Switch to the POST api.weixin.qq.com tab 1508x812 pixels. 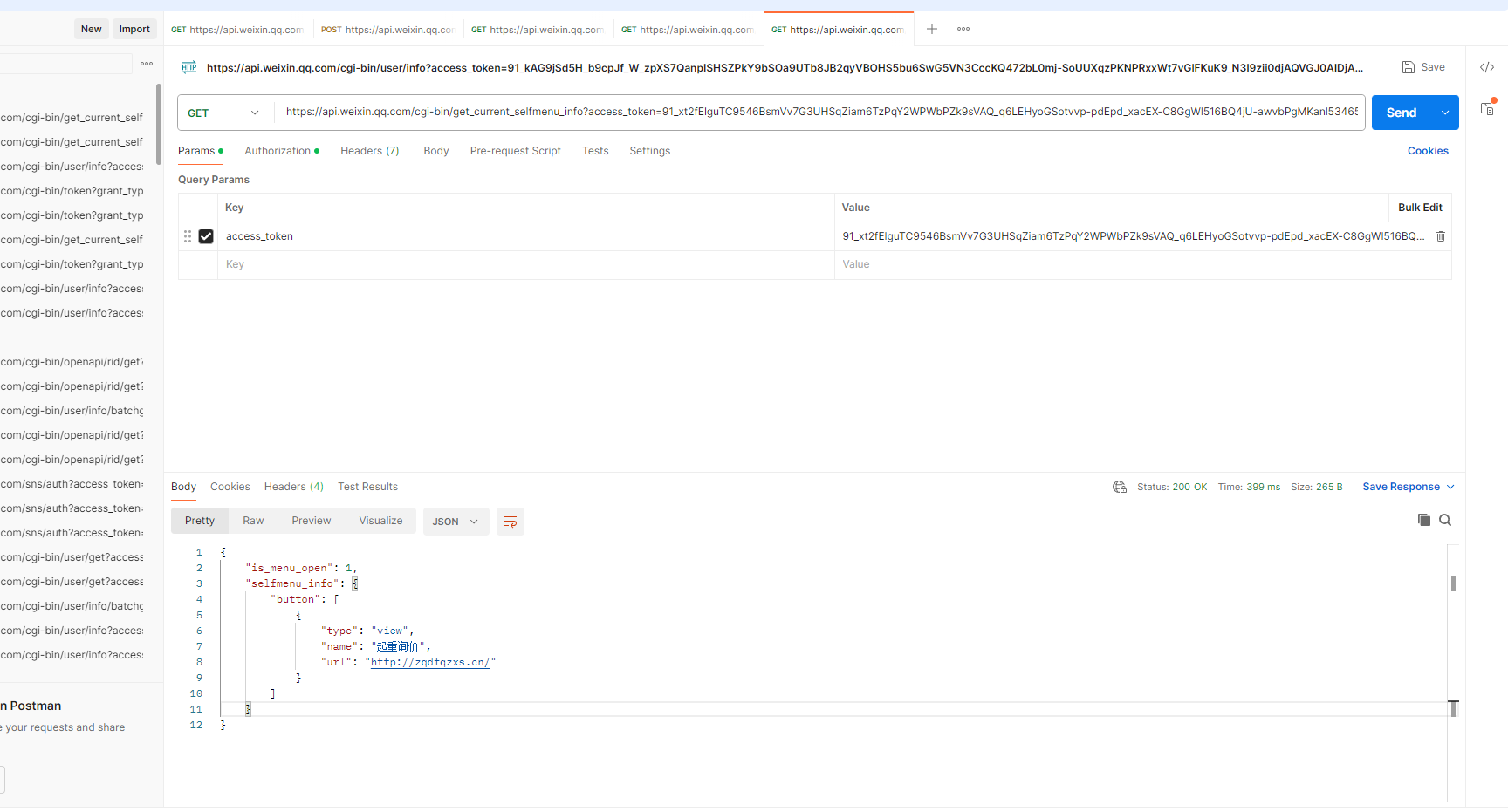tap(388, 30)
